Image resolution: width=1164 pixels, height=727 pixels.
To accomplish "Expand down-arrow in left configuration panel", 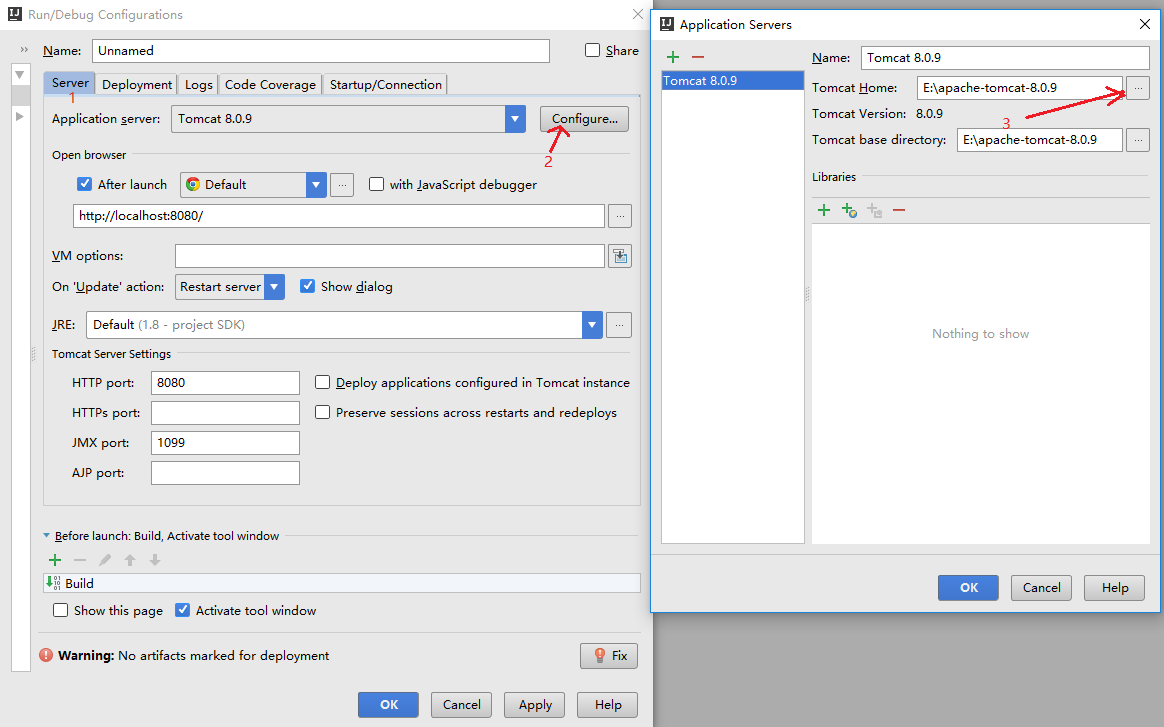I will pyautogui.click(x=20, y=75).
